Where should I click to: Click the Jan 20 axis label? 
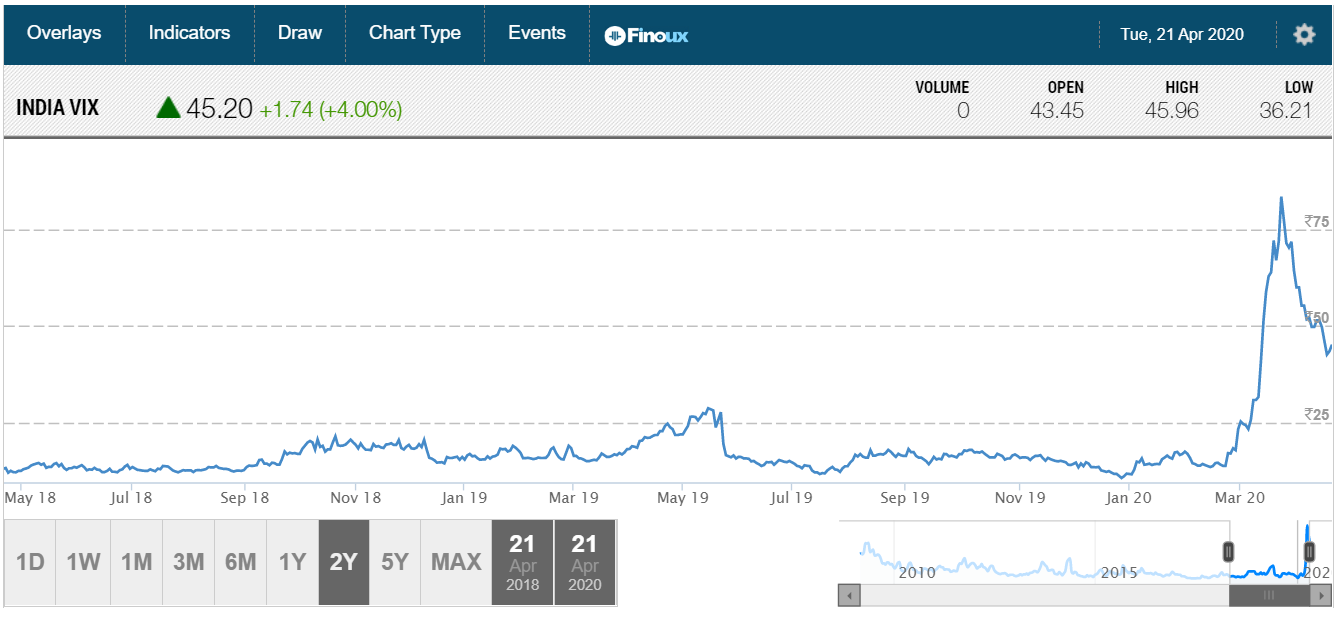[1130, 497]
